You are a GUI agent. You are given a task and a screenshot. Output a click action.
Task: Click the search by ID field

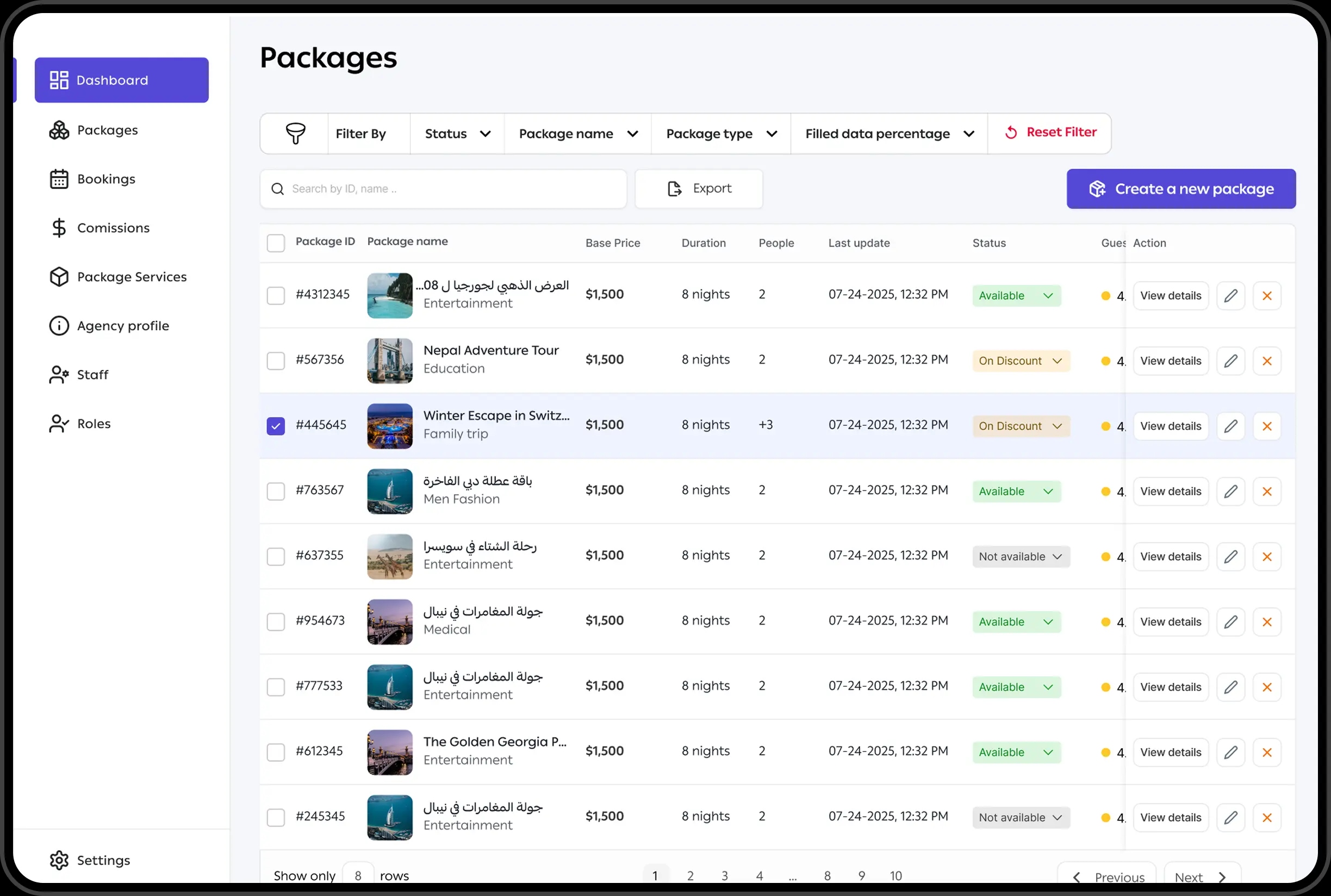(443, 189)
